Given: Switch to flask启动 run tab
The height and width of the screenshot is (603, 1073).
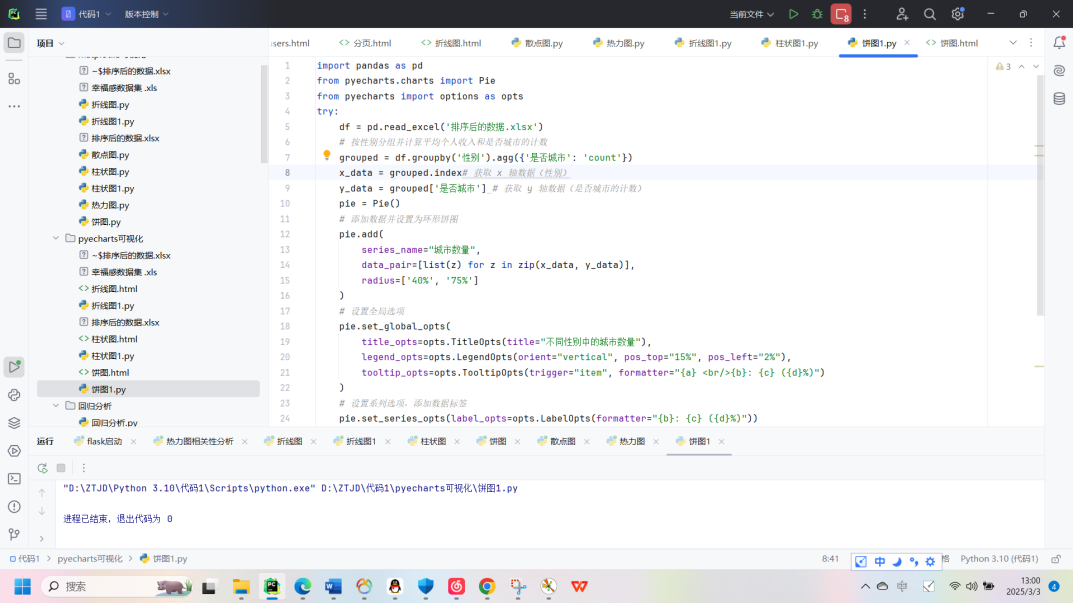Looking at the screenshot, I should (98, 441).
